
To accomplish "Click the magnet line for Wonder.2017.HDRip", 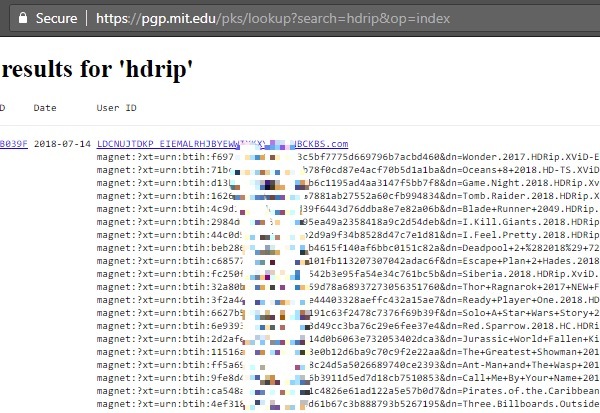I will pyautogui.click(x=348, y=157).
